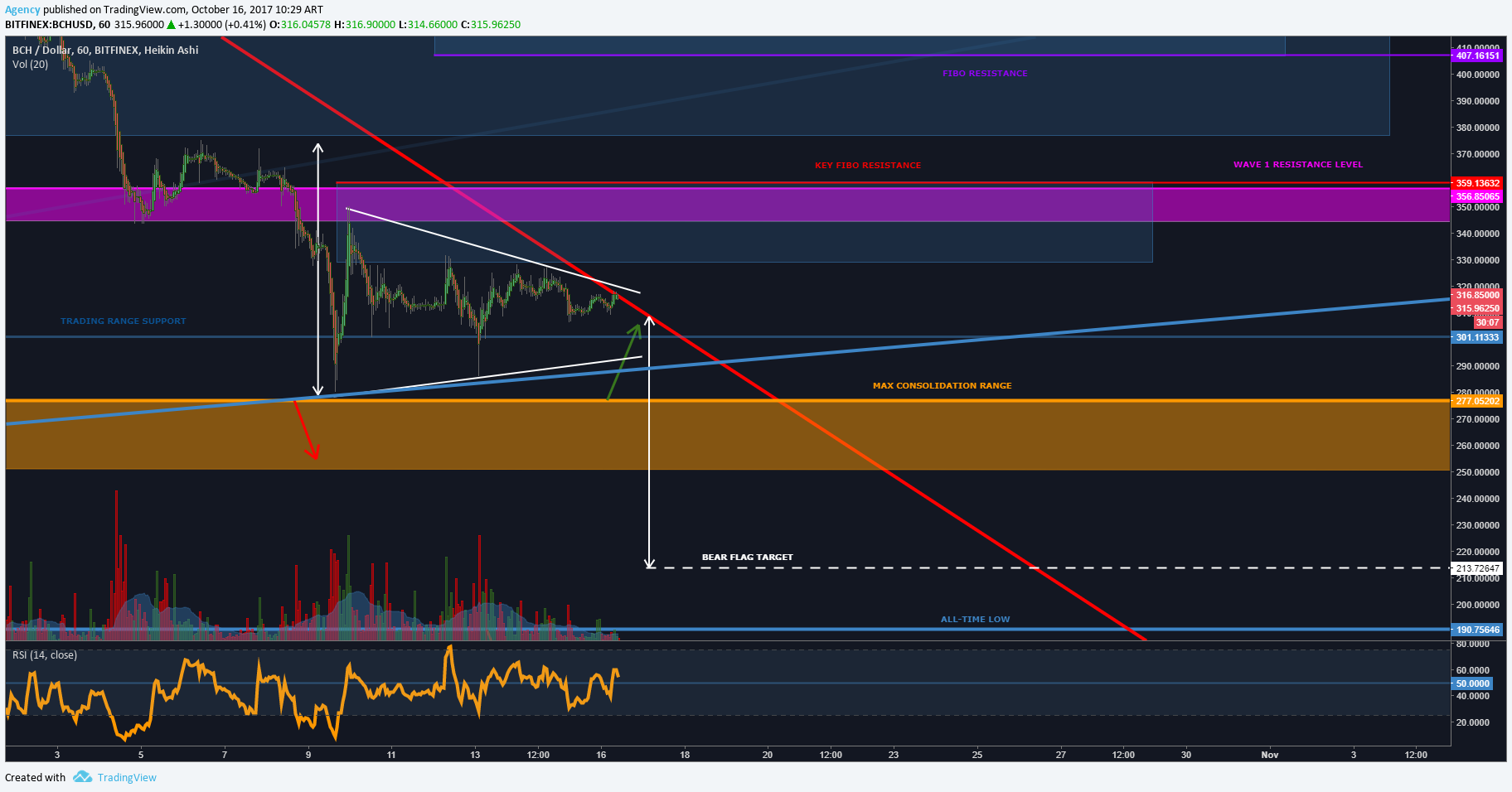1512x792 pixels.
Task: Open the TradingView footer link
Action: click(127, 778)
